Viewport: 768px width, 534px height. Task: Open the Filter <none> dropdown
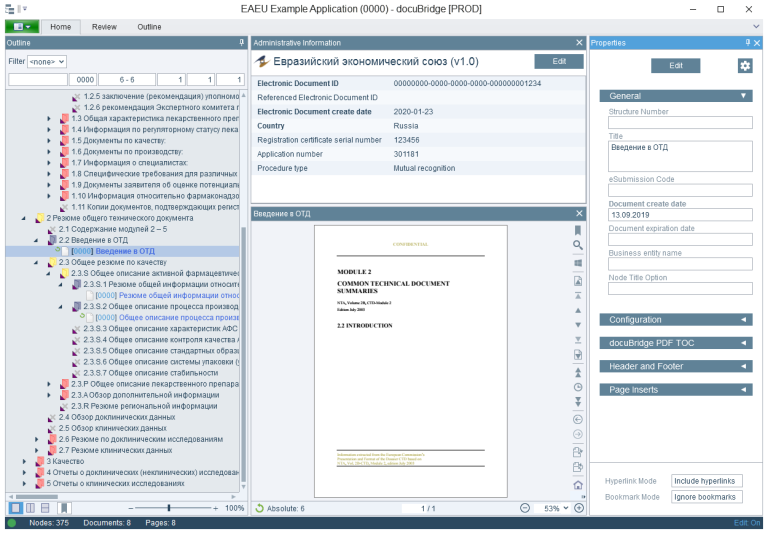coord(47,62)
